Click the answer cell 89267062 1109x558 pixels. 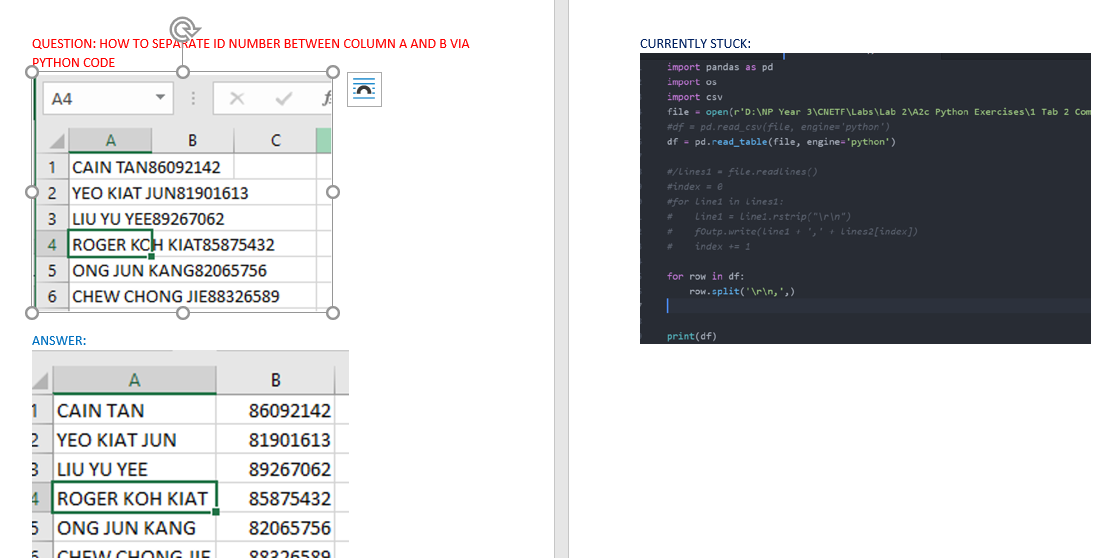(x=275, y=470)
